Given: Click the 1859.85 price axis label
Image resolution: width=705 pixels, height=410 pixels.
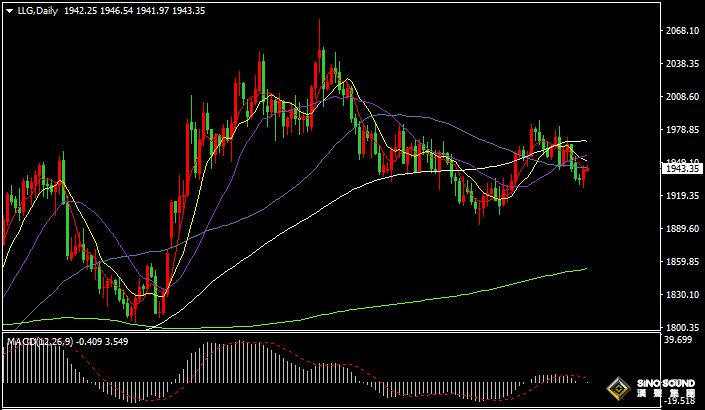Looking at the screenshot, I should tap(682, 262).
